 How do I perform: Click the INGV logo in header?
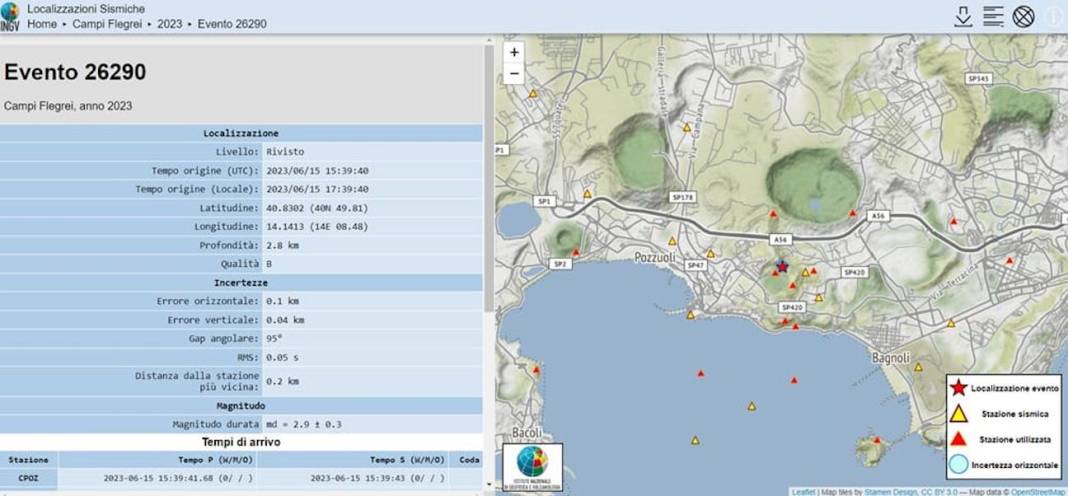point(11,17)
